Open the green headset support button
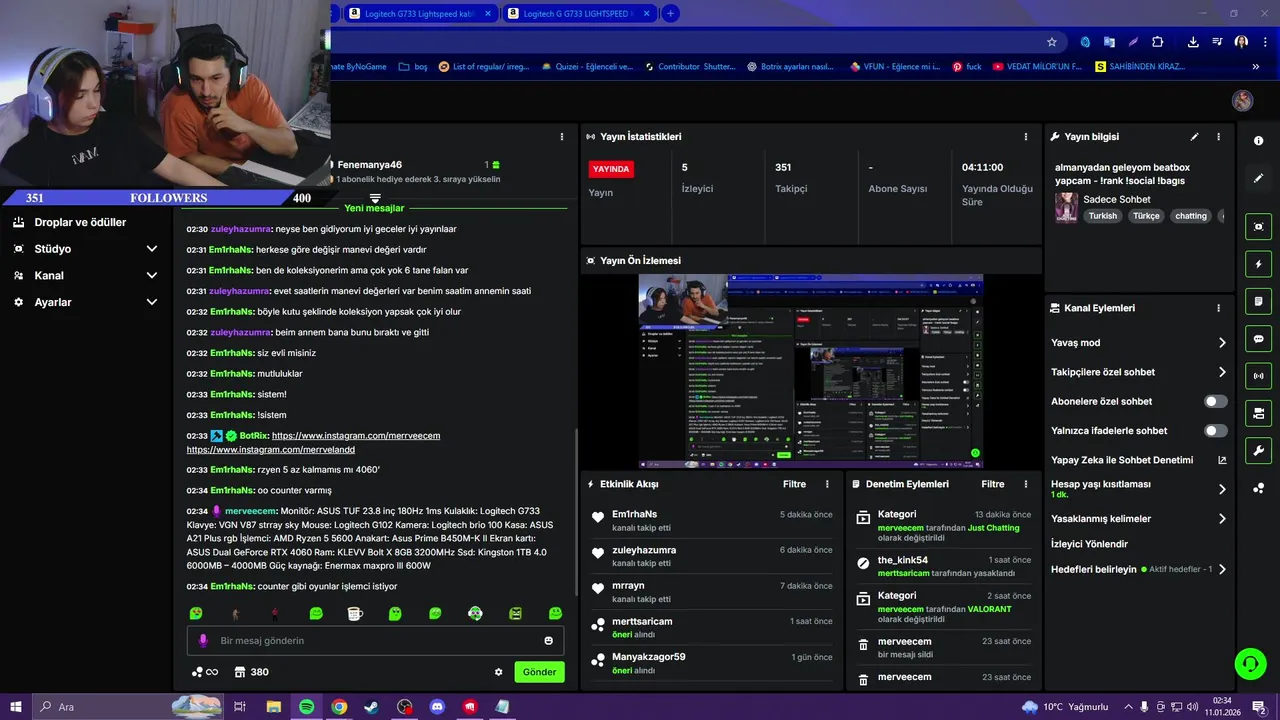The image size is (1280, 720). [1249, 663]
